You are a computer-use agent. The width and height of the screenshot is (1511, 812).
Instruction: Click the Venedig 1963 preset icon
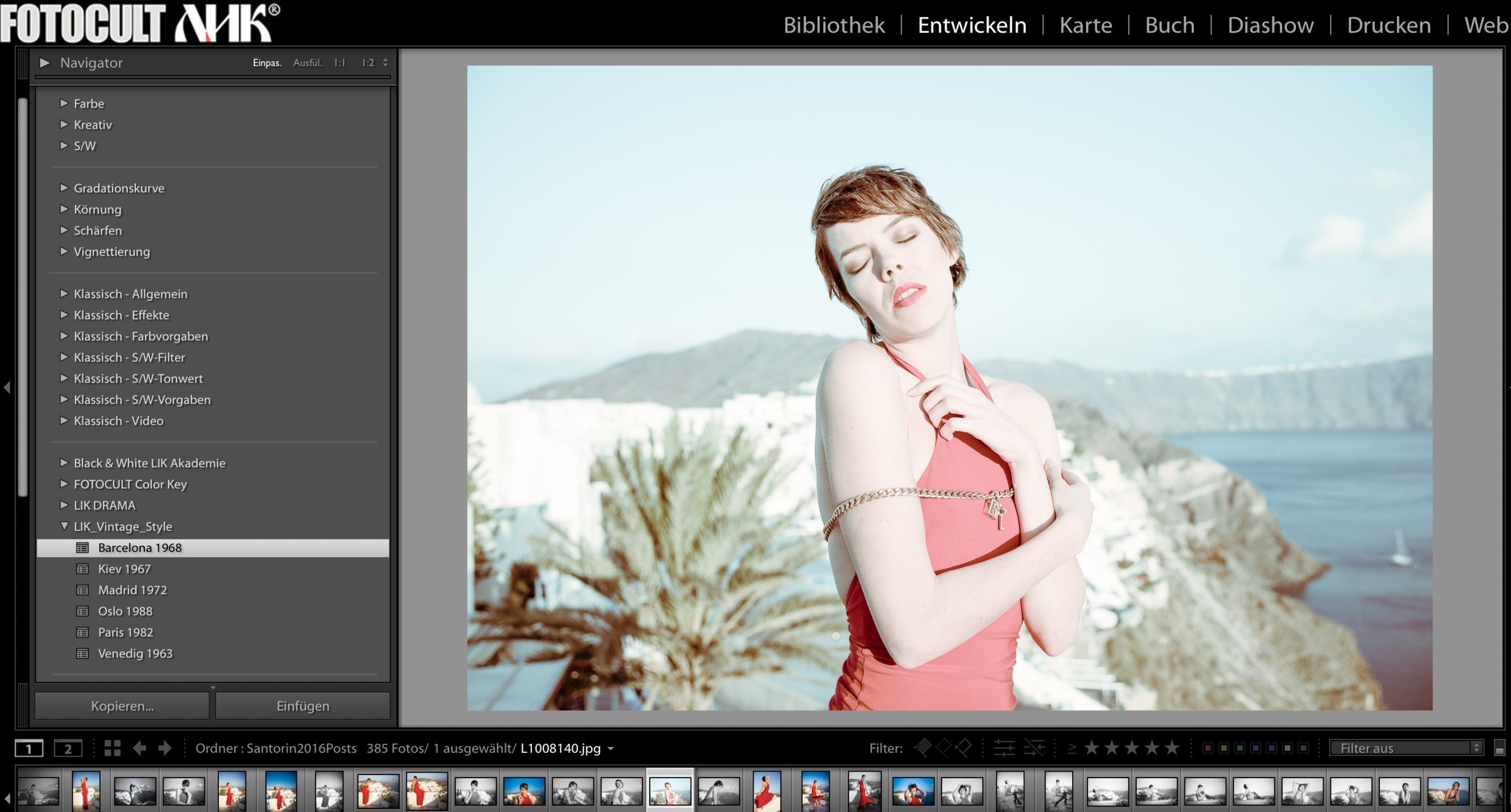pyautogui.click(x=83, y=654)
